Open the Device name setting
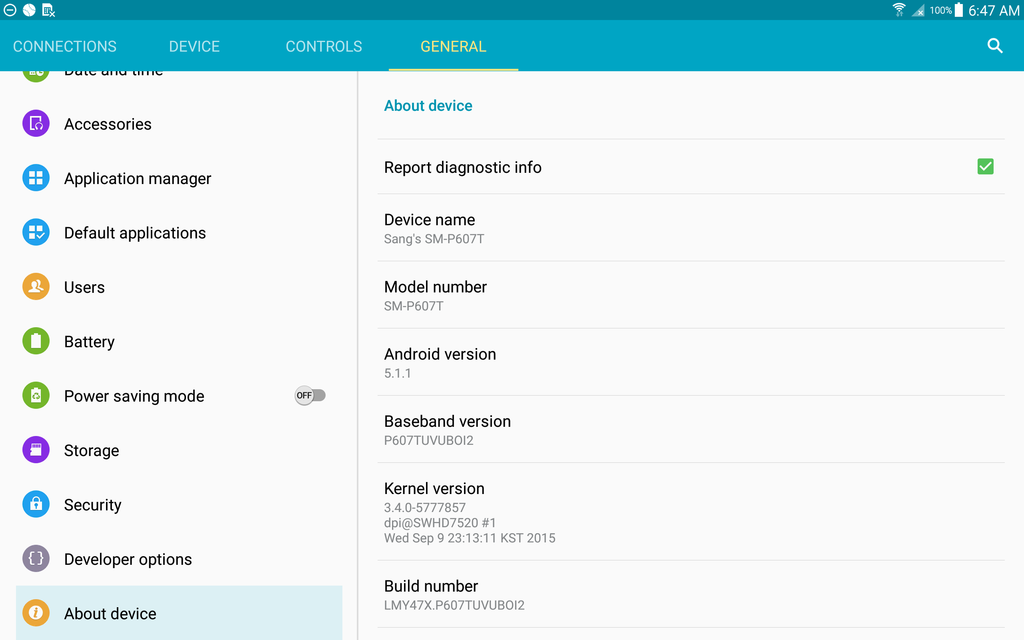This screenshot has width=1024, height=640. click(690, 228)
